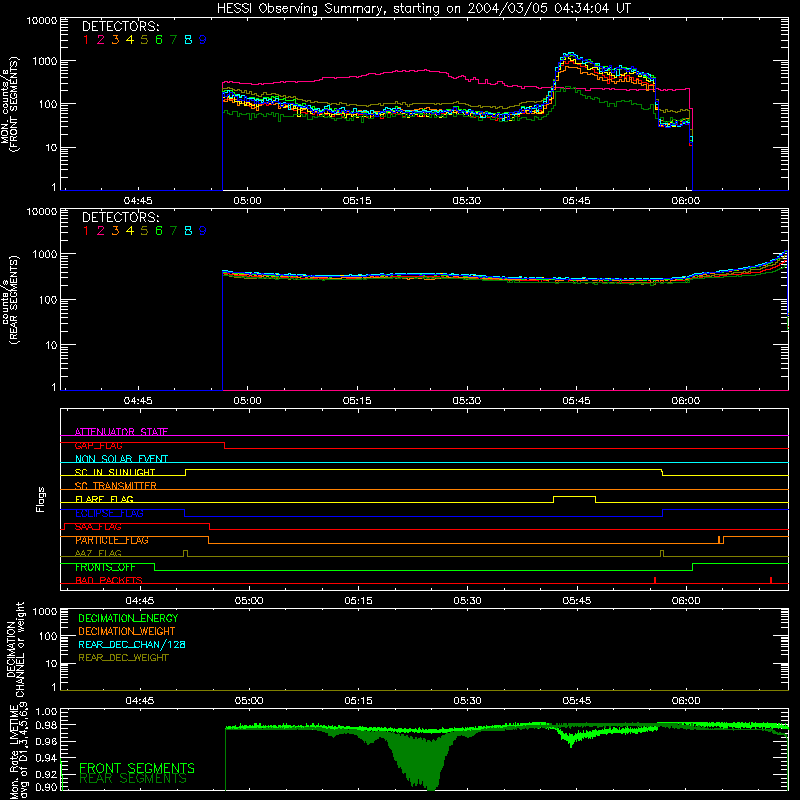800x800 pixels.
Task: Click the 0.98 y-axis value on livetime plot
Action: click(46, 725)
